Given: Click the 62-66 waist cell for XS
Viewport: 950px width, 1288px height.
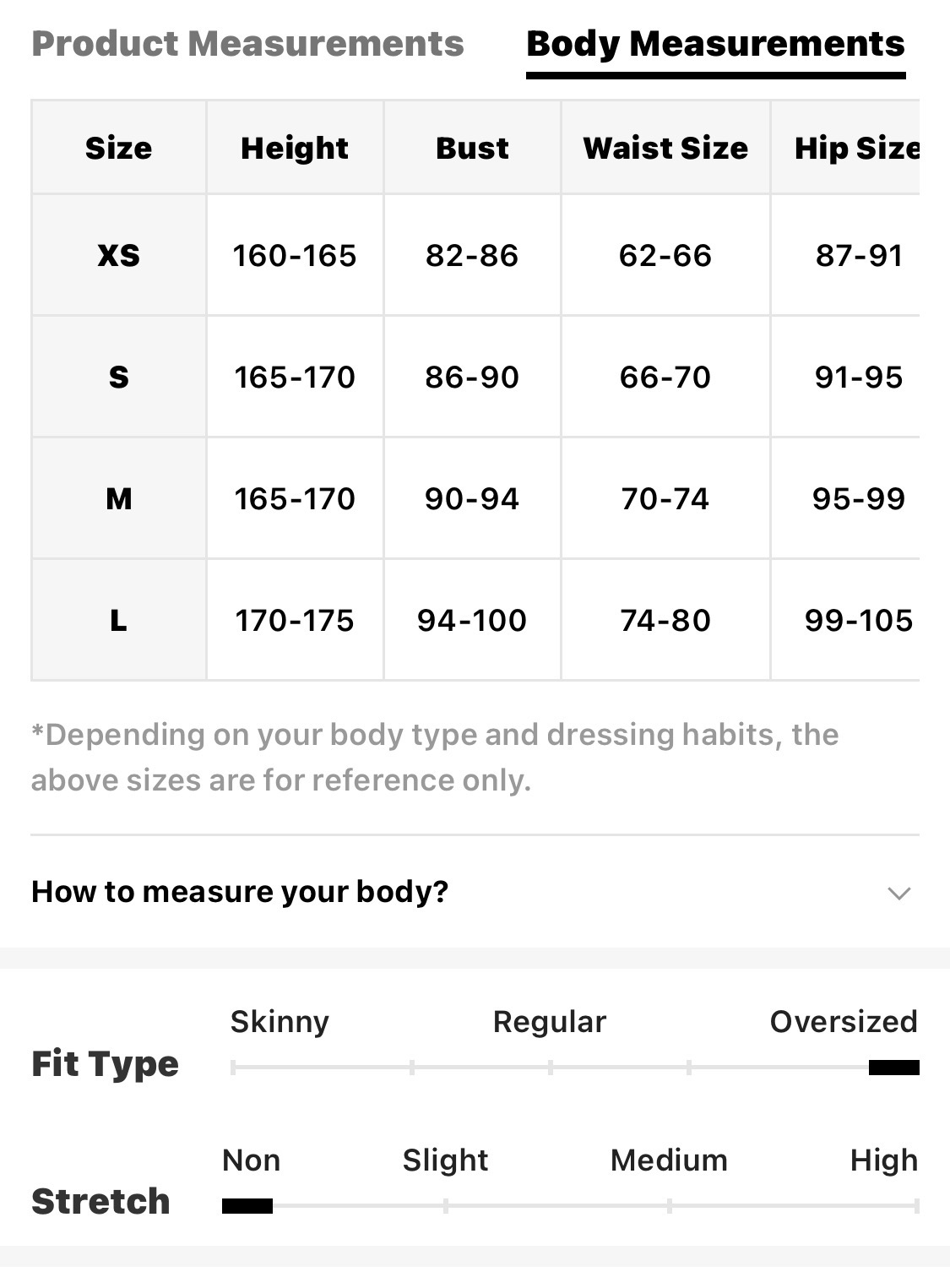Looking at the screenshot, I should [665, 255].
